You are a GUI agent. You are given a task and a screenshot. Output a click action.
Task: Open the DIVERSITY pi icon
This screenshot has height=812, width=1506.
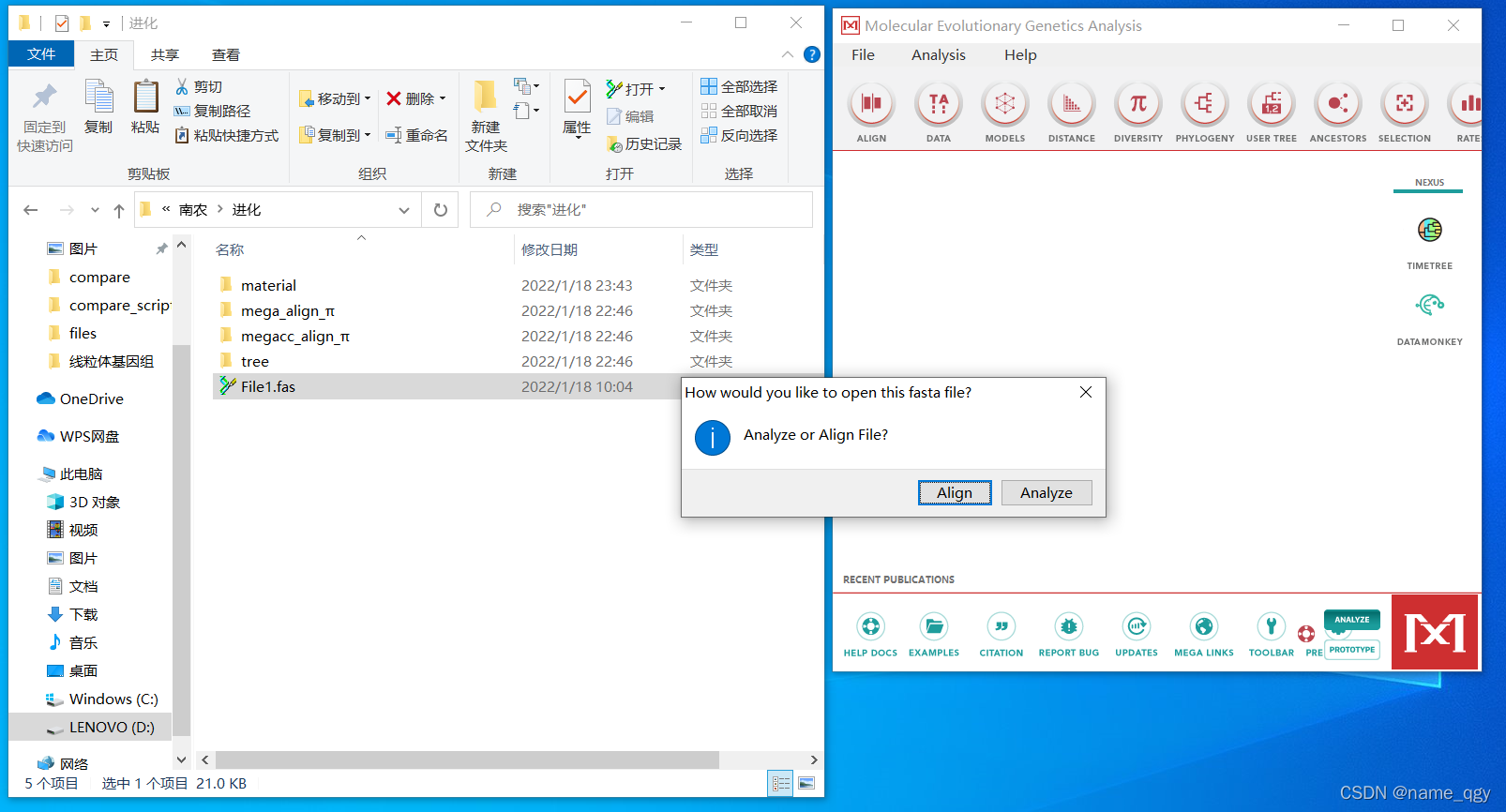tap(1138, 104)
